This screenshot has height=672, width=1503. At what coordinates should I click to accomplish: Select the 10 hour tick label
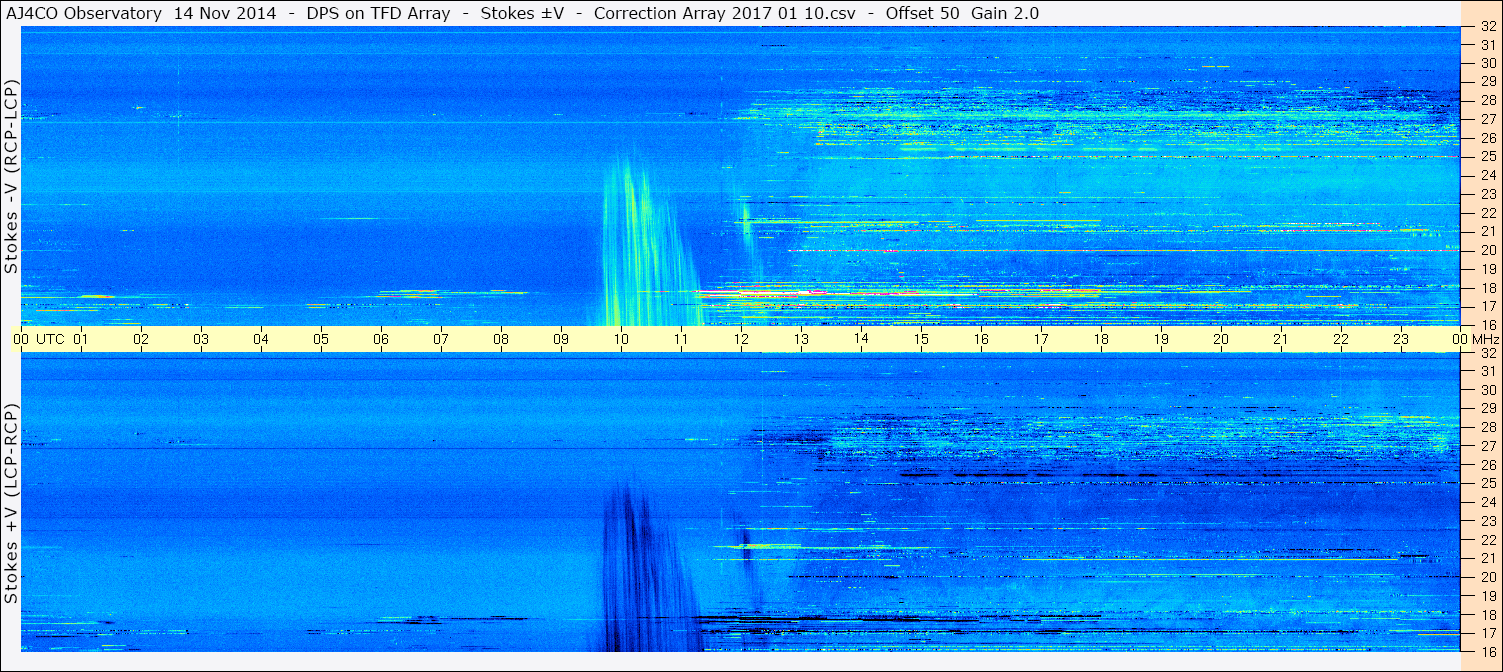(621, 339)
